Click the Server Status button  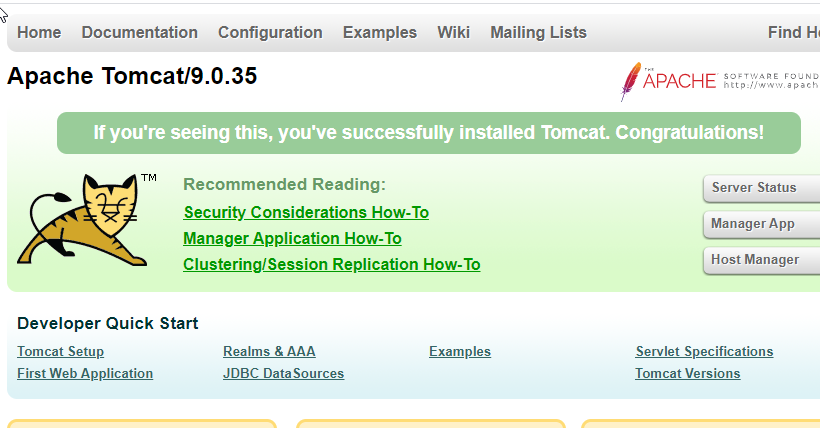tap(761, 188)
